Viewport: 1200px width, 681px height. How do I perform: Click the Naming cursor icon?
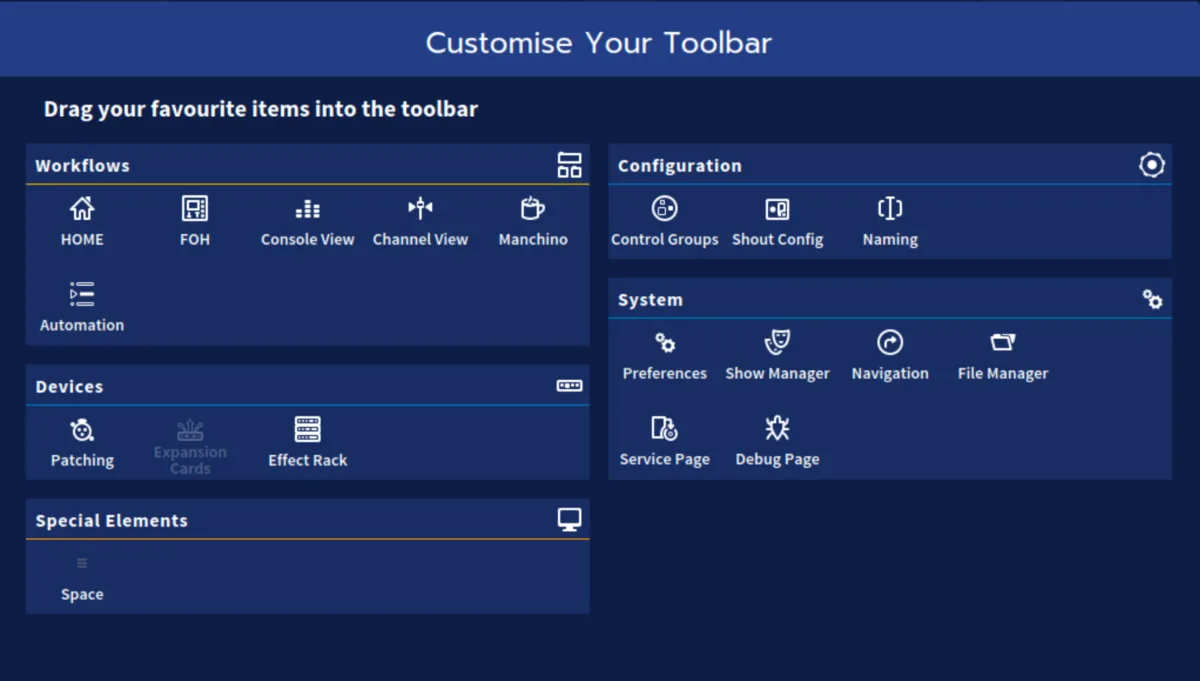890,208
